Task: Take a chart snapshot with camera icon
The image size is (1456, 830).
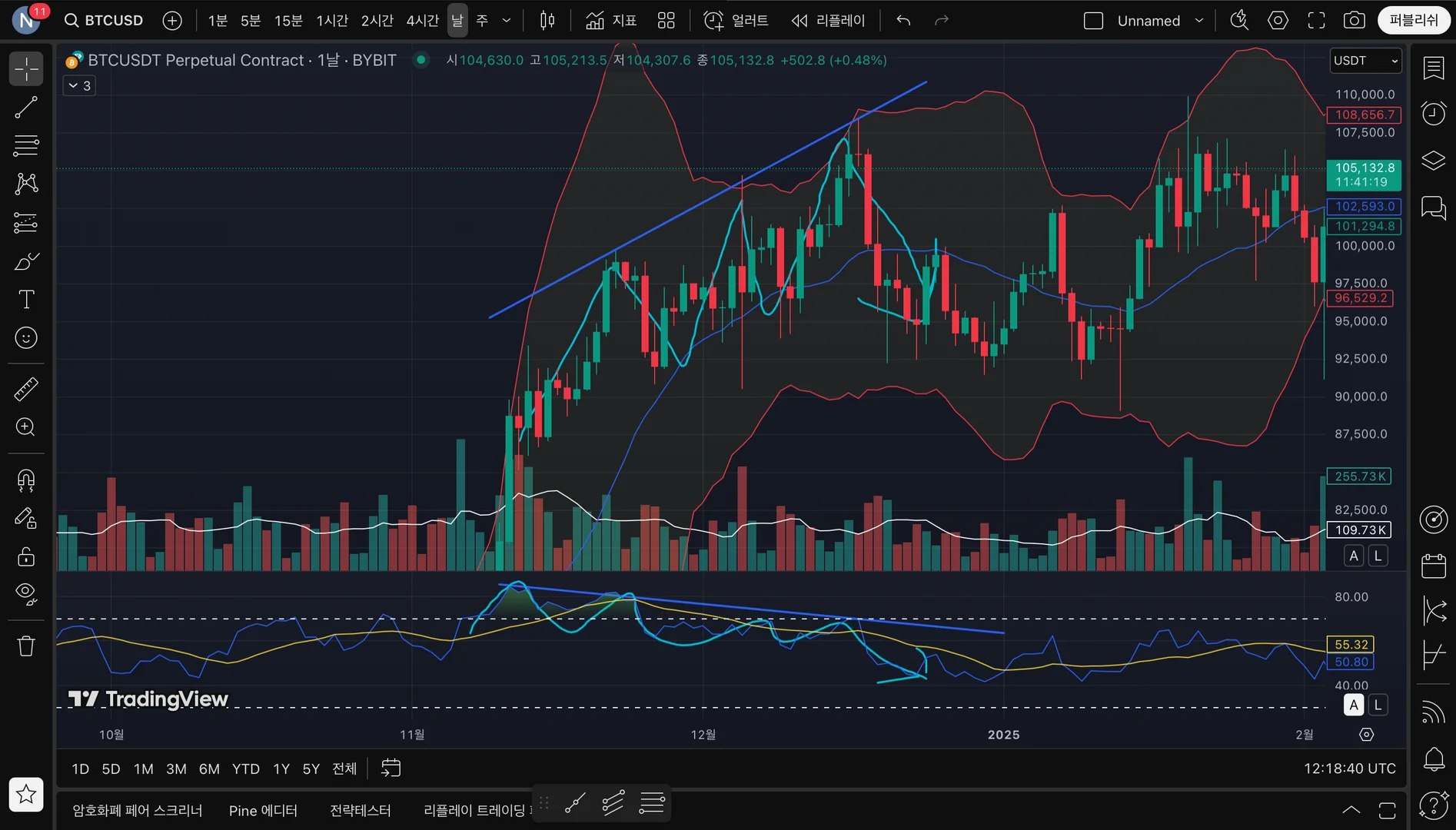Action: (x=1354, y=21)
